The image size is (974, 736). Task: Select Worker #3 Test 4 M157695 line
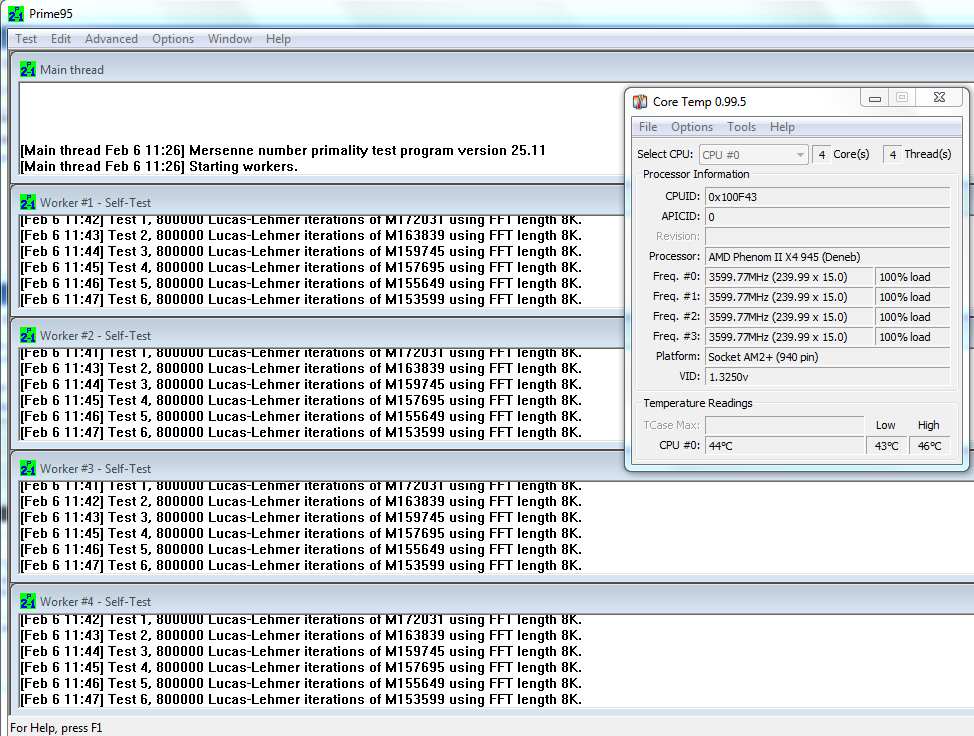tap(301, 534)
